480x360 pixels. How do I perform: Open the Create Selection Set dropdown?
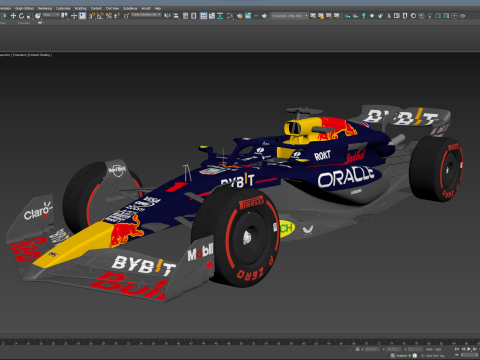coord(146,15)
